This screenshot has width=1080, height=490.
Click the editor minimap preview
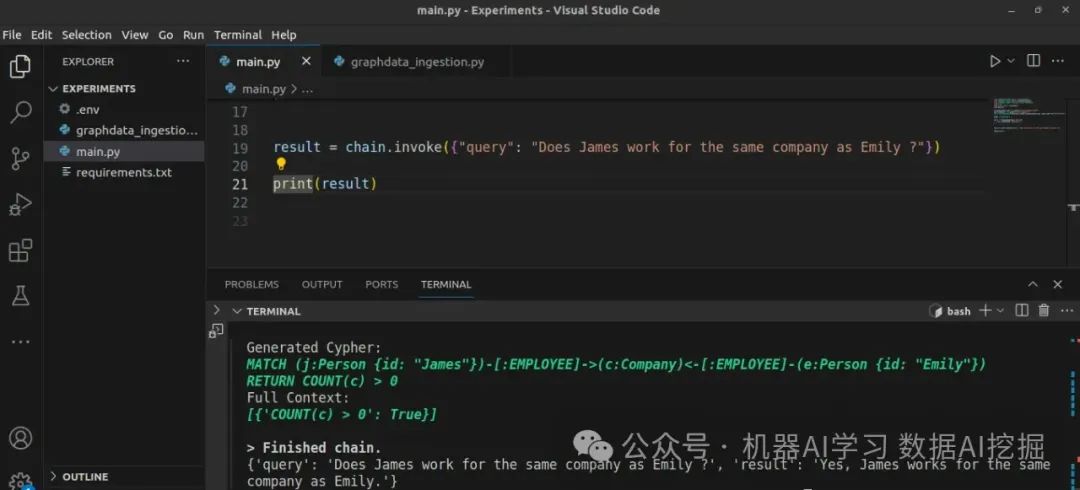tap(1026, 116)
